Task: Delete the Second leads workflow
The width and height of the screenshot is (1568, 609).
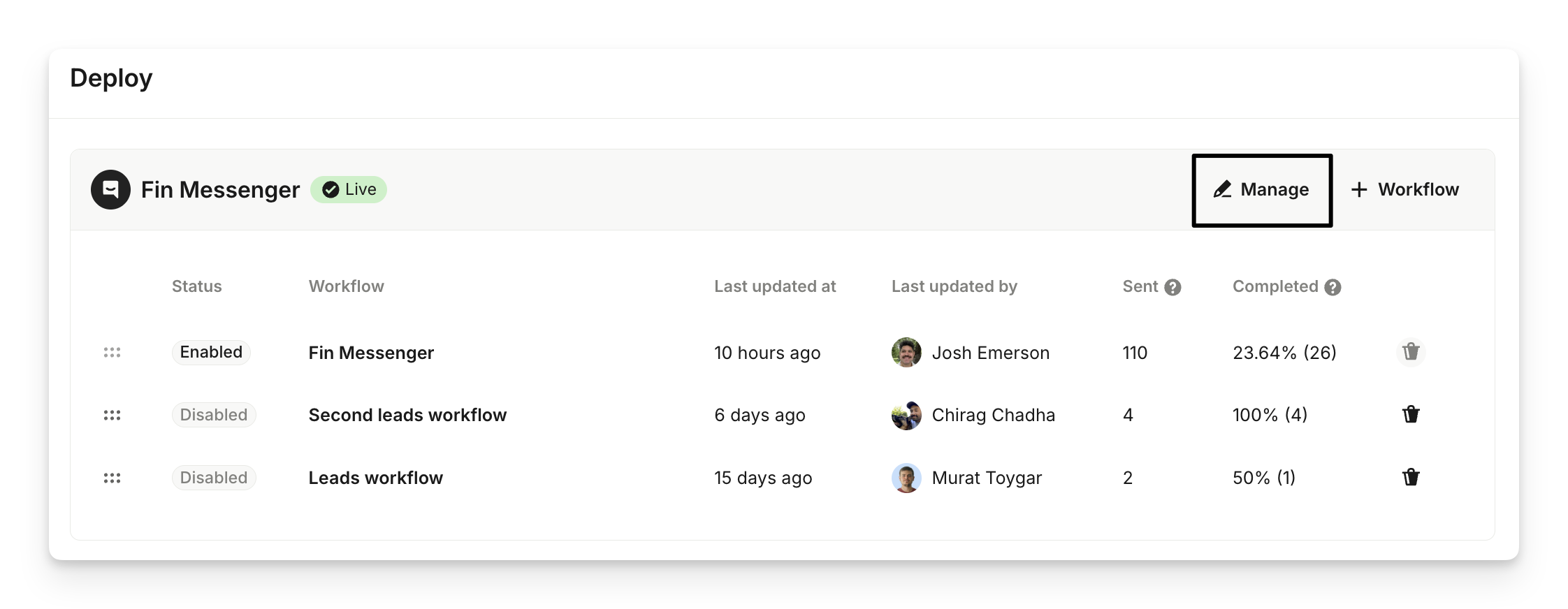Action: [x=1411, y=415]
